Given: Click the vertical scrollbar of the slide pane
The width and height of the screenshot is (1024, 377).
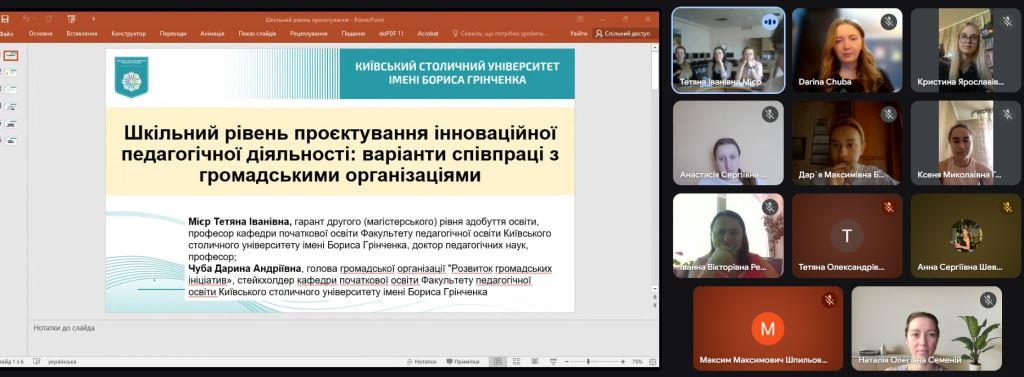Looking at the screenshot, I should pyautogui.click(x=655, y=167).
